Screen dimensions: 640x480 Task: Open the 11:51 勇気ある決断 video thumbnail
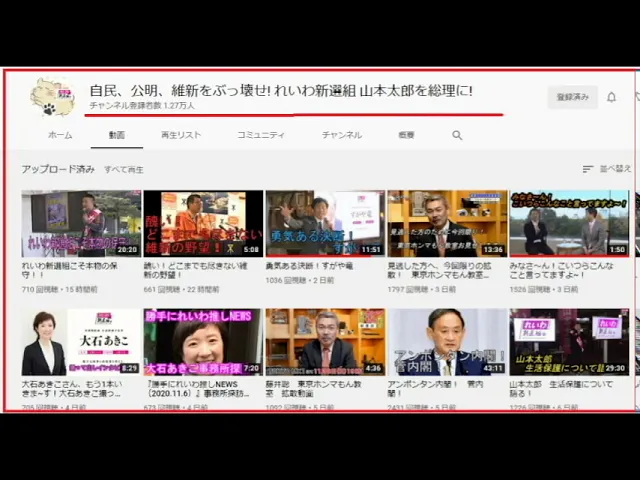click(x=325, y=224)
